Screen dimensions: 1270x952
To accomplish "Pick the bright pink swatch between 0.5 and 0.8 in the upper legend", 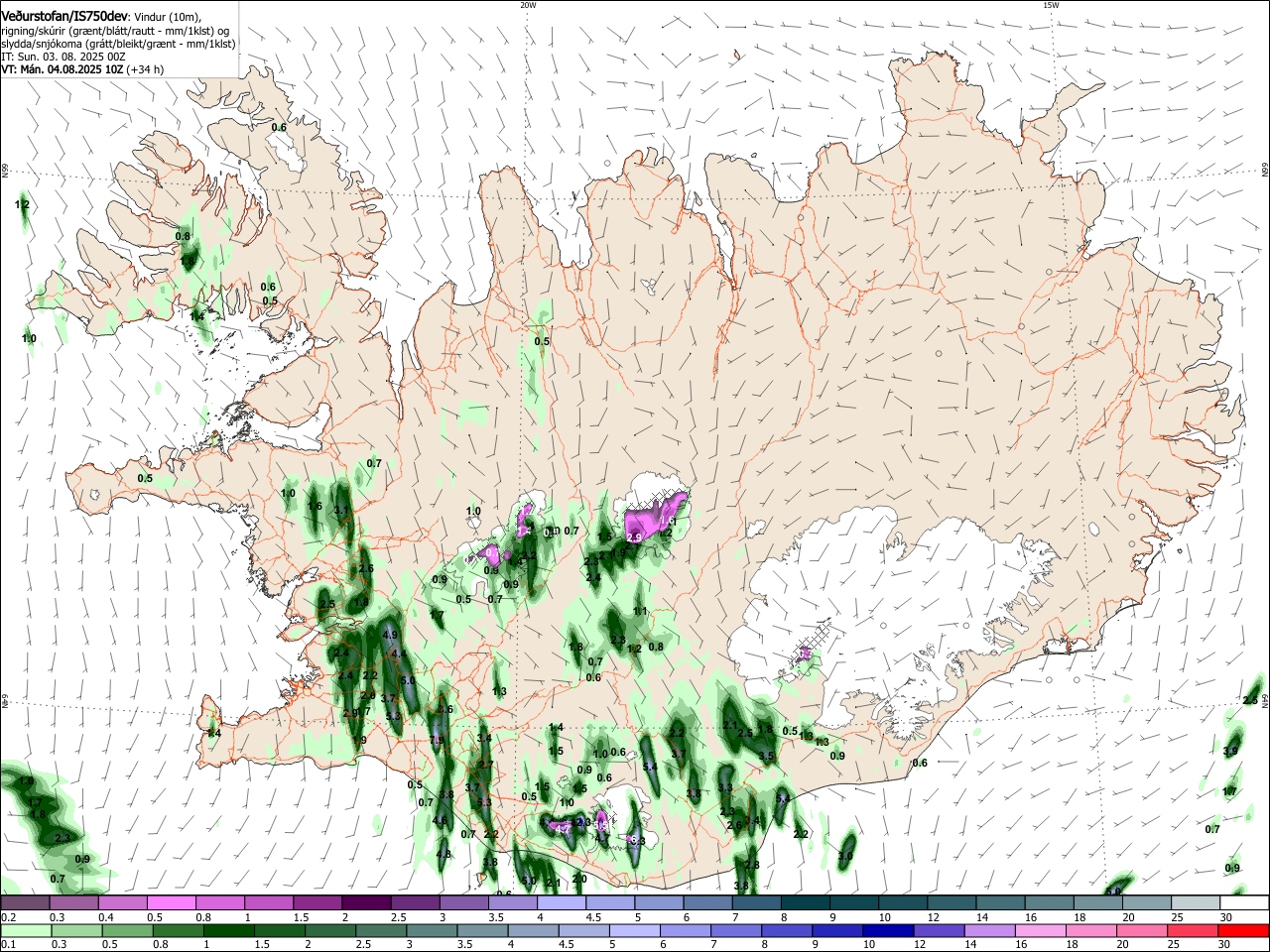I will [171, 903].
